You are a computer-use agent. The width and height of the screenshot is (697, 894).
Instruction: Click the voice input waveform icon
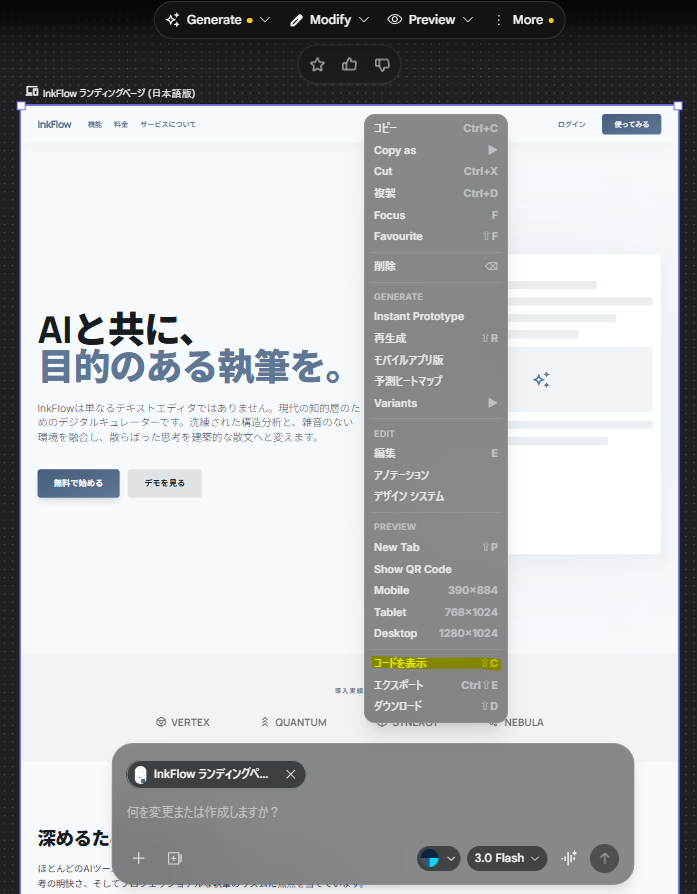point(570,858)
